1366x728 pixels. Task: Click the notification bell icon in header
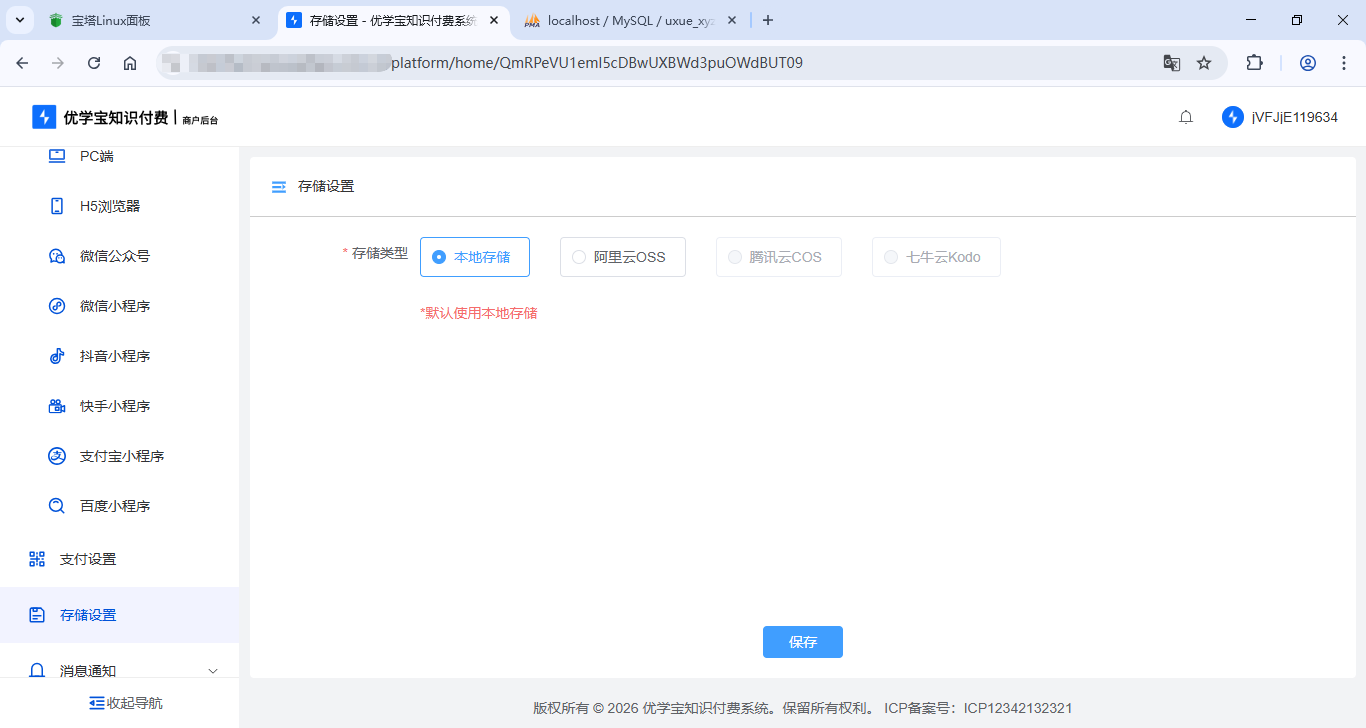tap(1186, 117)
